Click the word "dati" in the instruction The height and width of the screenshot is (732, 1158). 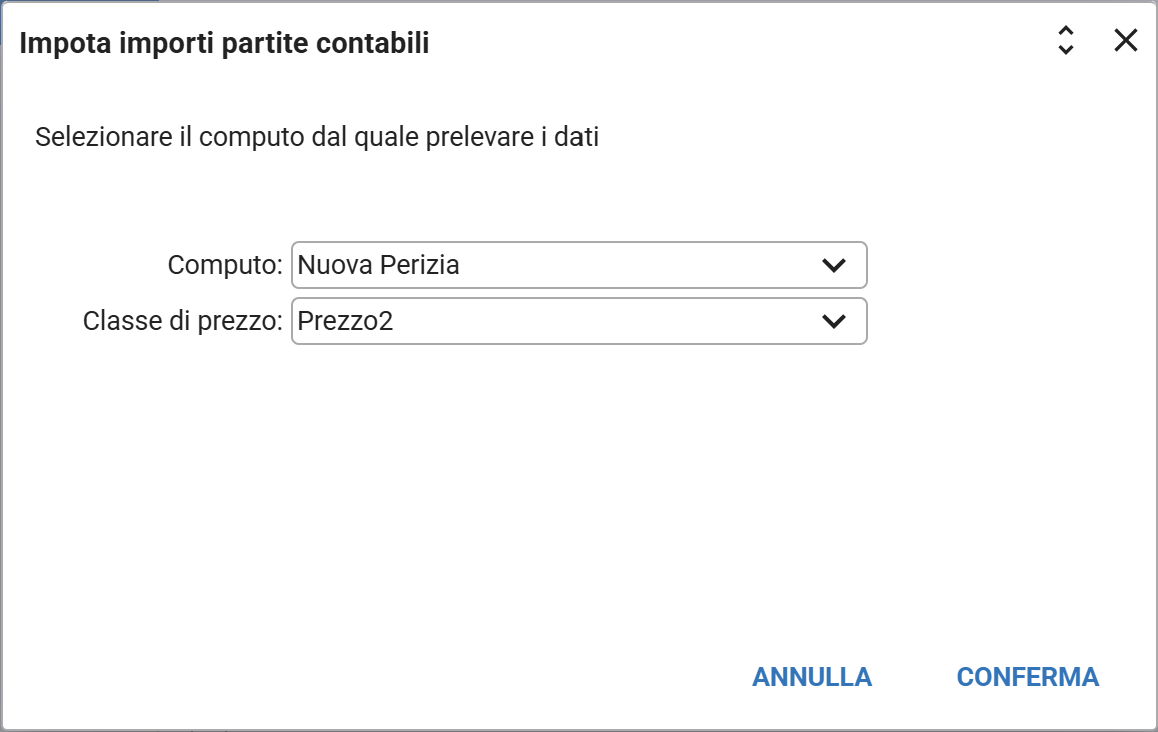(x=577, y=136)
